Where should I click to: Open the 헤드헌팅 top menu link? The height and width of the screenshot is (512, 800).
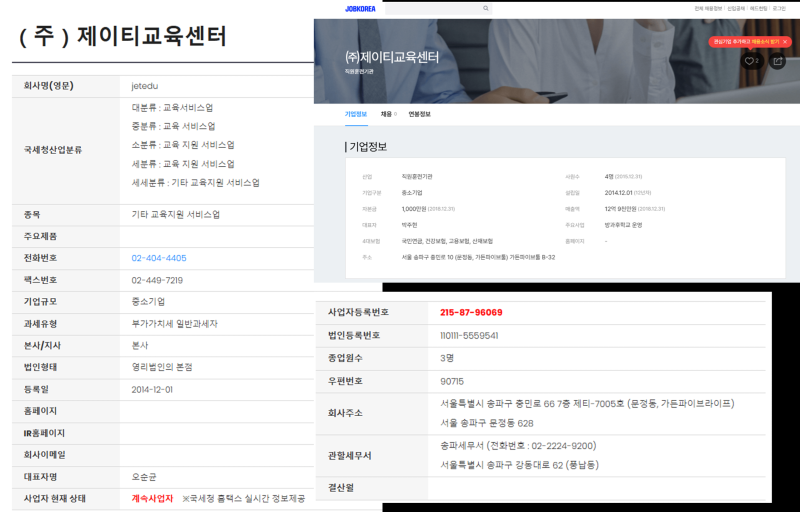tap(758, 9)
